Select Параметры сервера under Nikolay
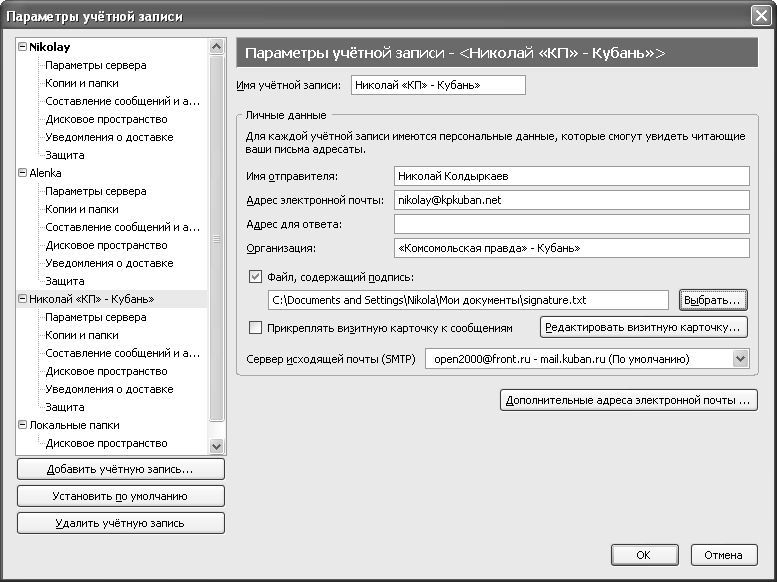The width and height of the screenshot is (777, 582). click(x=95, y=65)
